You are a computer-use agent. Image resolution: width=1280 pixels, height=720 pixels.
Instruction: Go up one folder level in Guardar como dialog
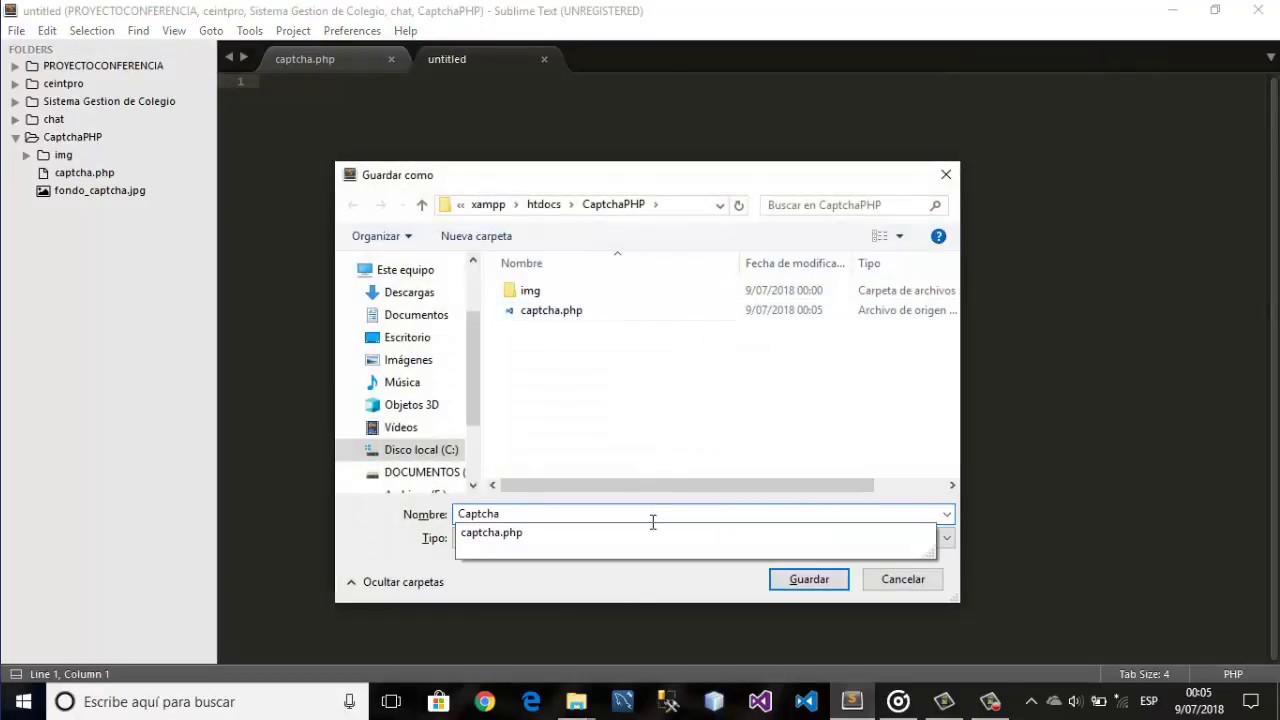[422, 205]
